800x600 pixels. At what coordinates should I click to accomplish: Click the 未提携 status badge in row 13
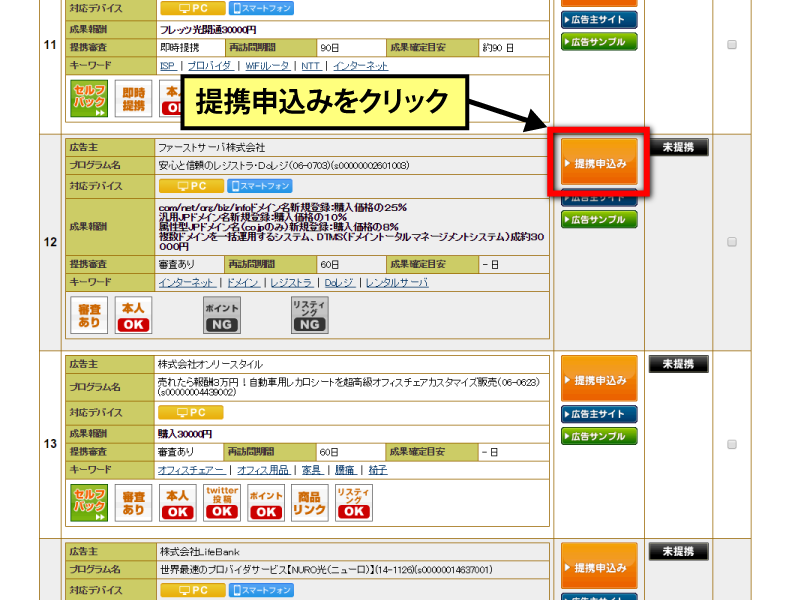678,363
